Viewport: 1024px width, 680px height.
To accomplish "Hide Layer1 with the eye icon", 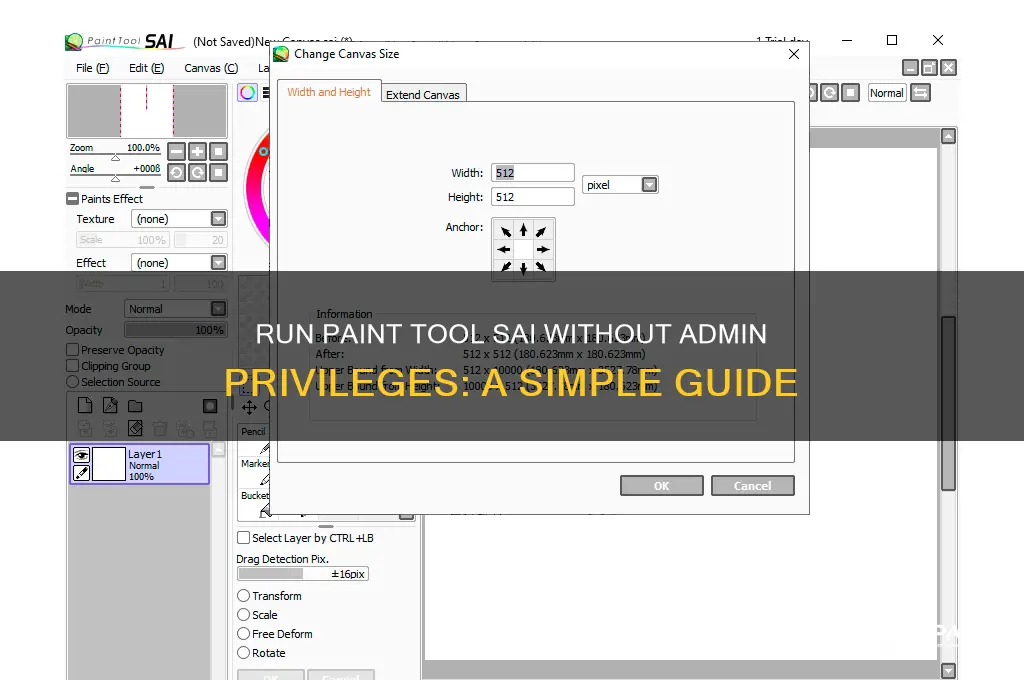I will (x=81, y=455).
